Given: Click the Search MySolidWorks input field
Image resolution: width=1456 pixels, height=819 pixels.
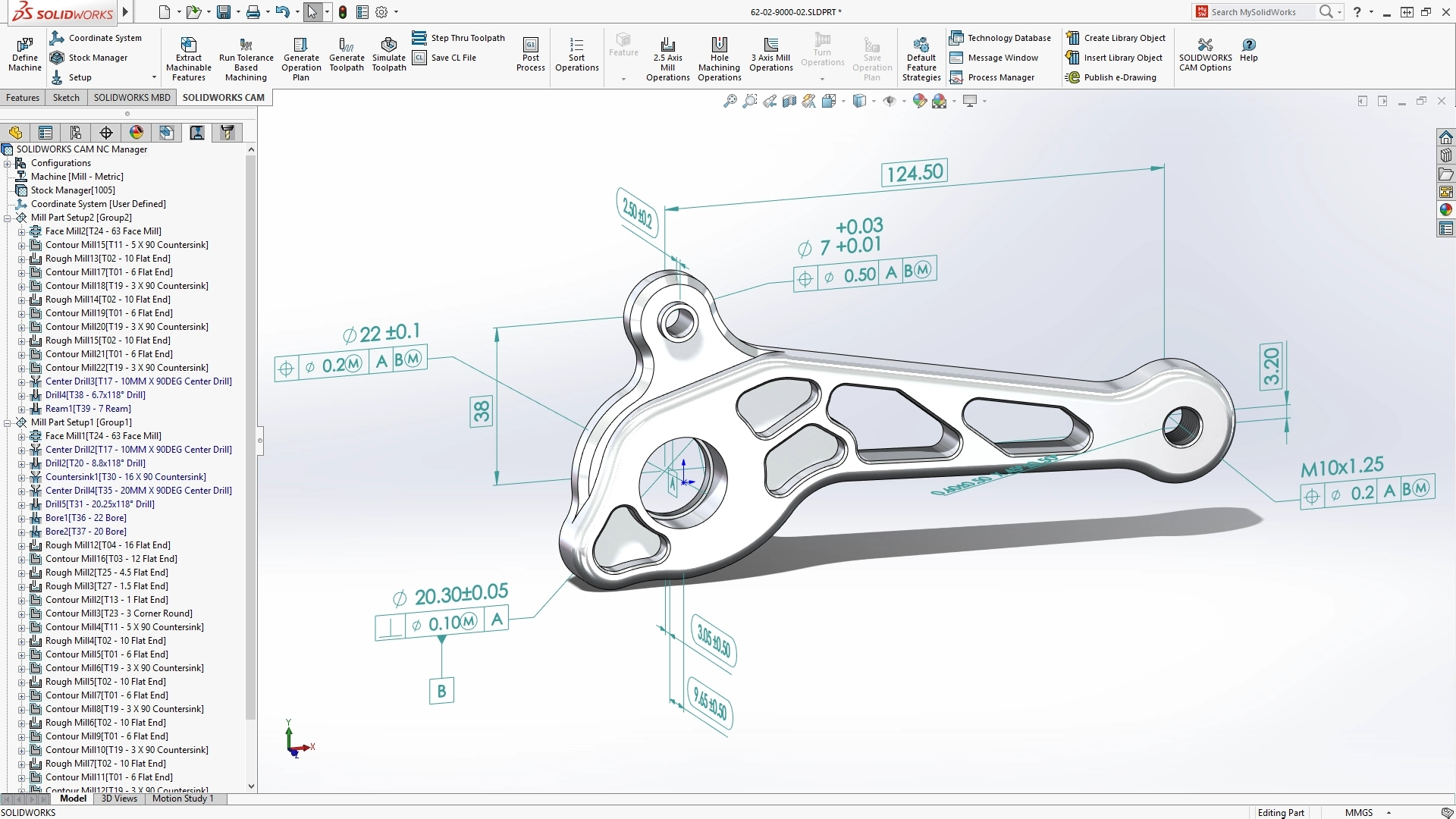Looking at the screenshot, I should pyautogui.click(x=1260, y=11).
